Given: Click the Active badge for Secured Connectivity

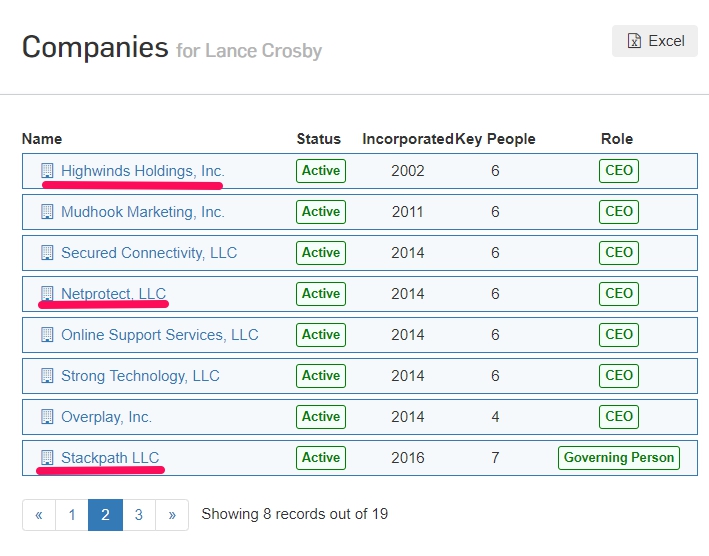Looking at the screenshot, I should (321, 253).
